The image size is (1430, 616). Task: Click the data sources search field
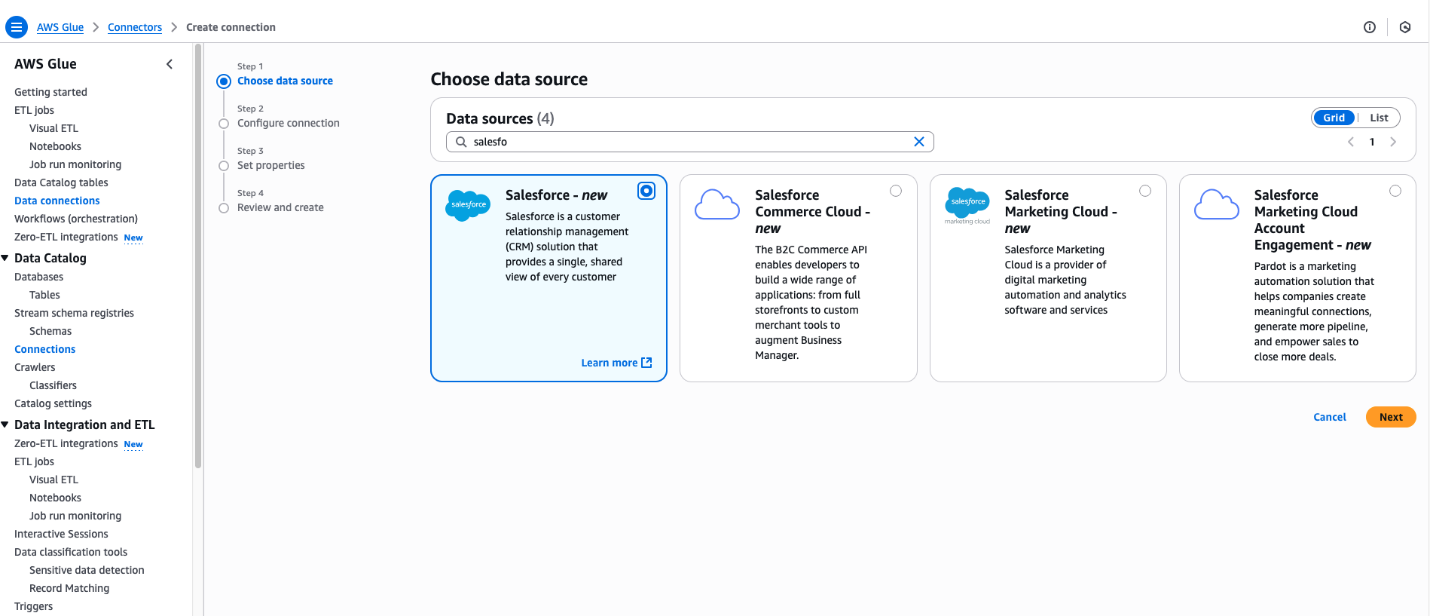click(x=690, y=142)
